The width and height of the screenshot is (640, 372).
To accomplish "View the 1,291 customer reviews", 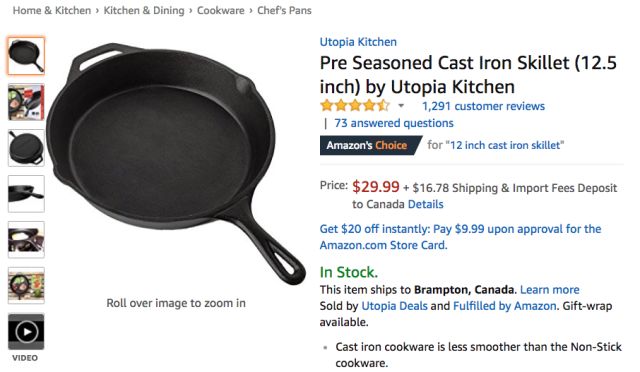I will point(483,106).
